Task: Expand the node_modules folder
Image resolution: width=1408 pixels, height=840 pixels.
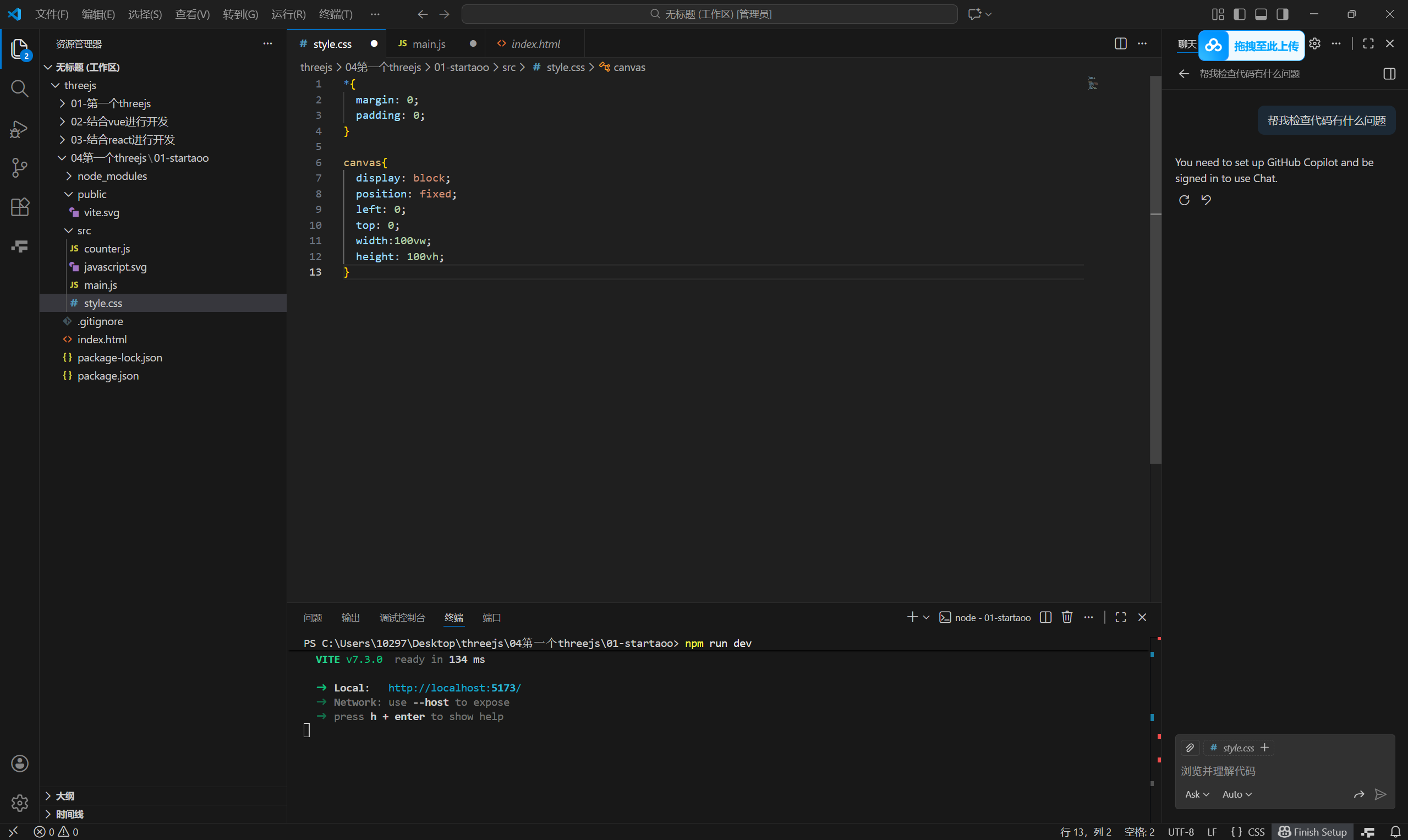Action: click(112, 176)
